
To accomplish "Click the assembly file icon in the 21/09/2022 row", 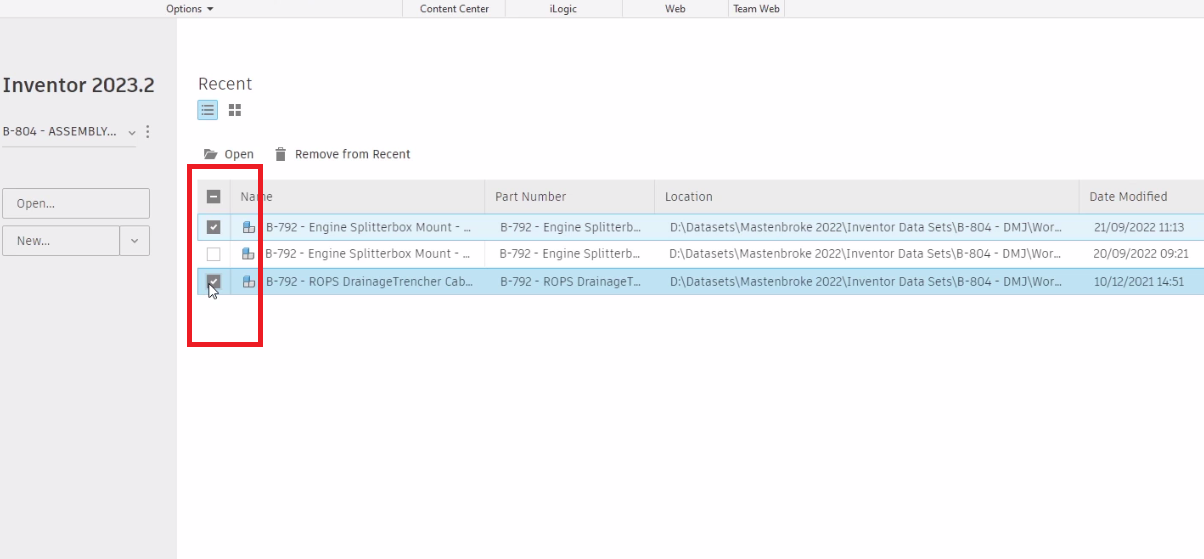I will coord(249,227).
